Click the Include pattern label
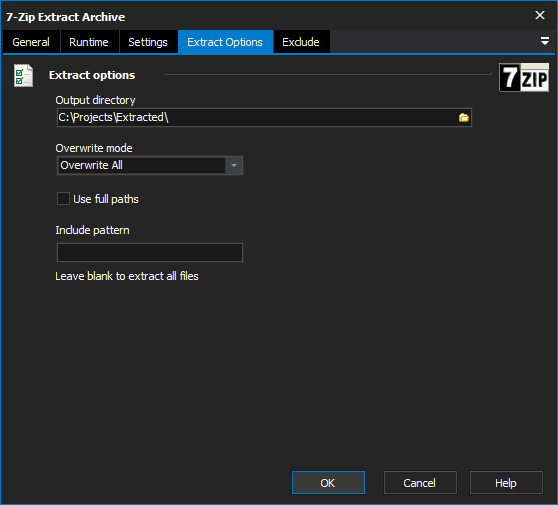Viewport: 558px width, 505px height. pos(93,230)
